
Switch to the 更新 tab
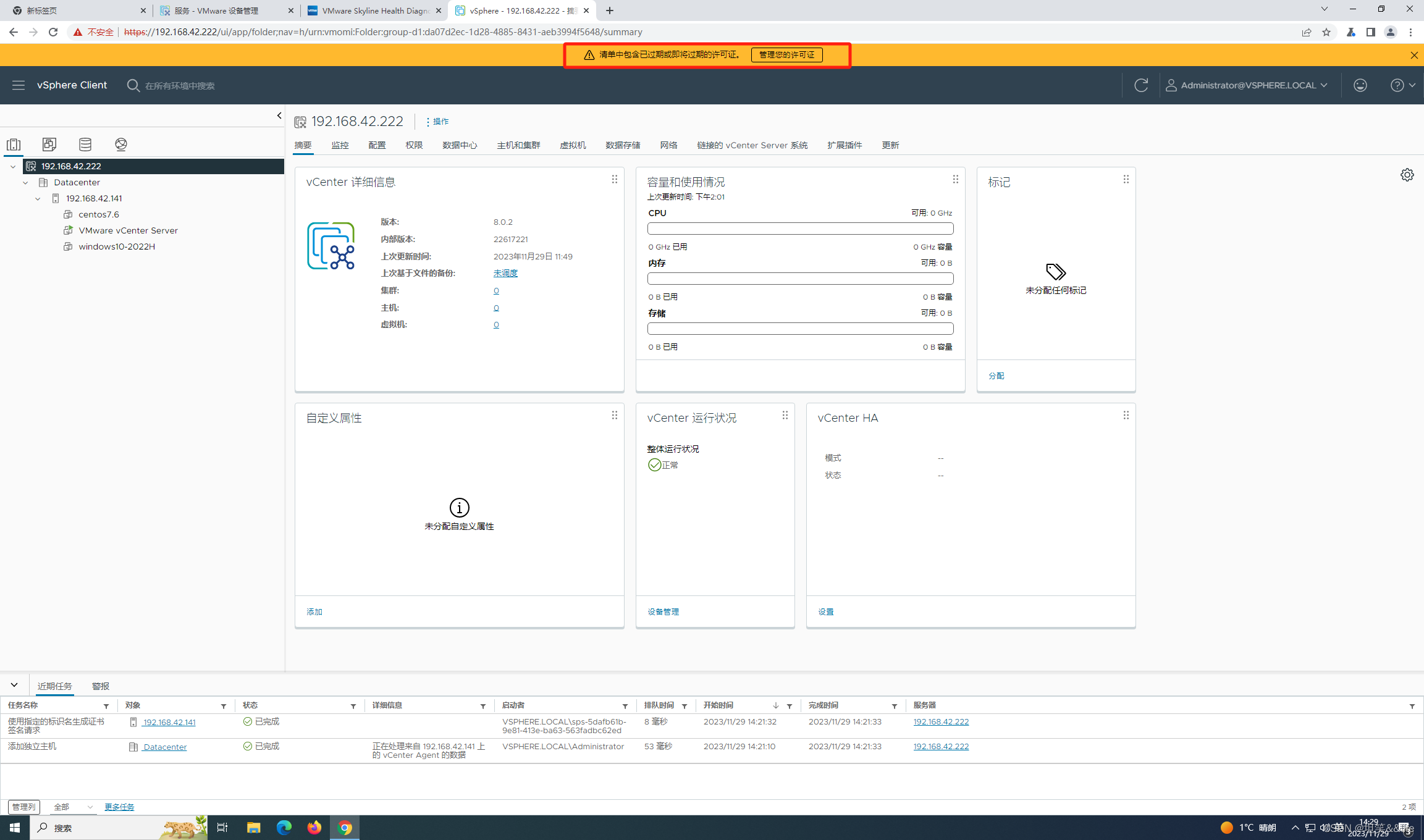coord(890,145)
